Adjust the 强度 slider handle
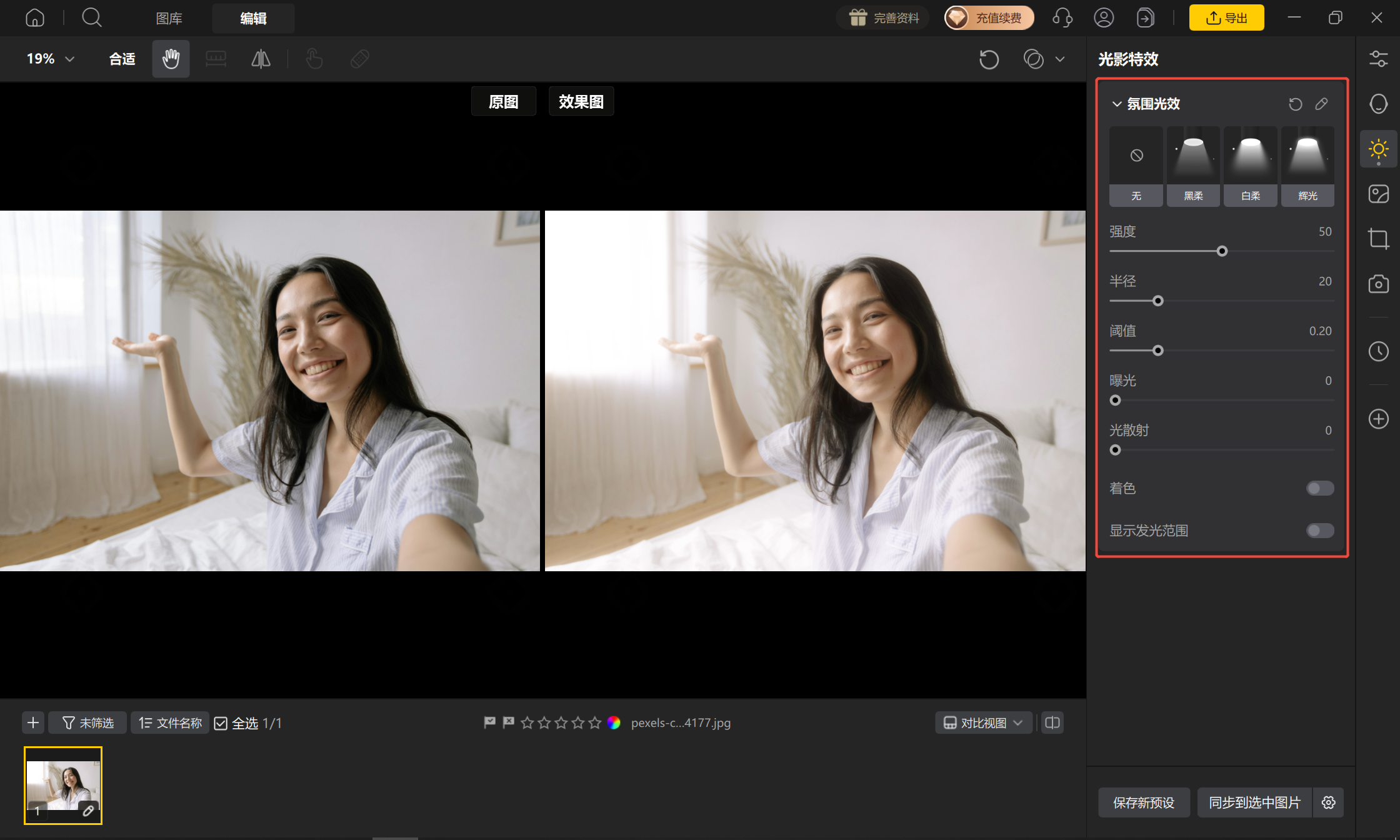Screen dimensions: 1400x840 click(x=1222, y=251)
